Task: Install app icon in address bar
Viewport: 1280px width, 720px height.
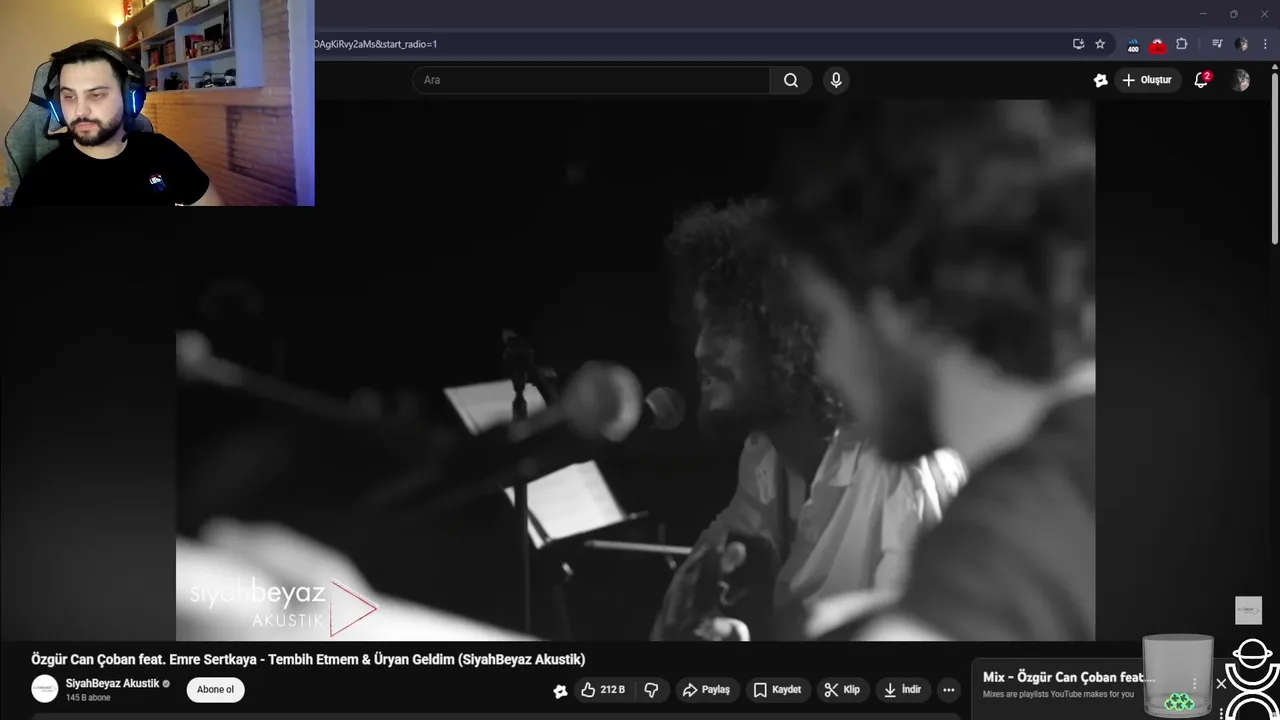Action: coord(1078,44)
